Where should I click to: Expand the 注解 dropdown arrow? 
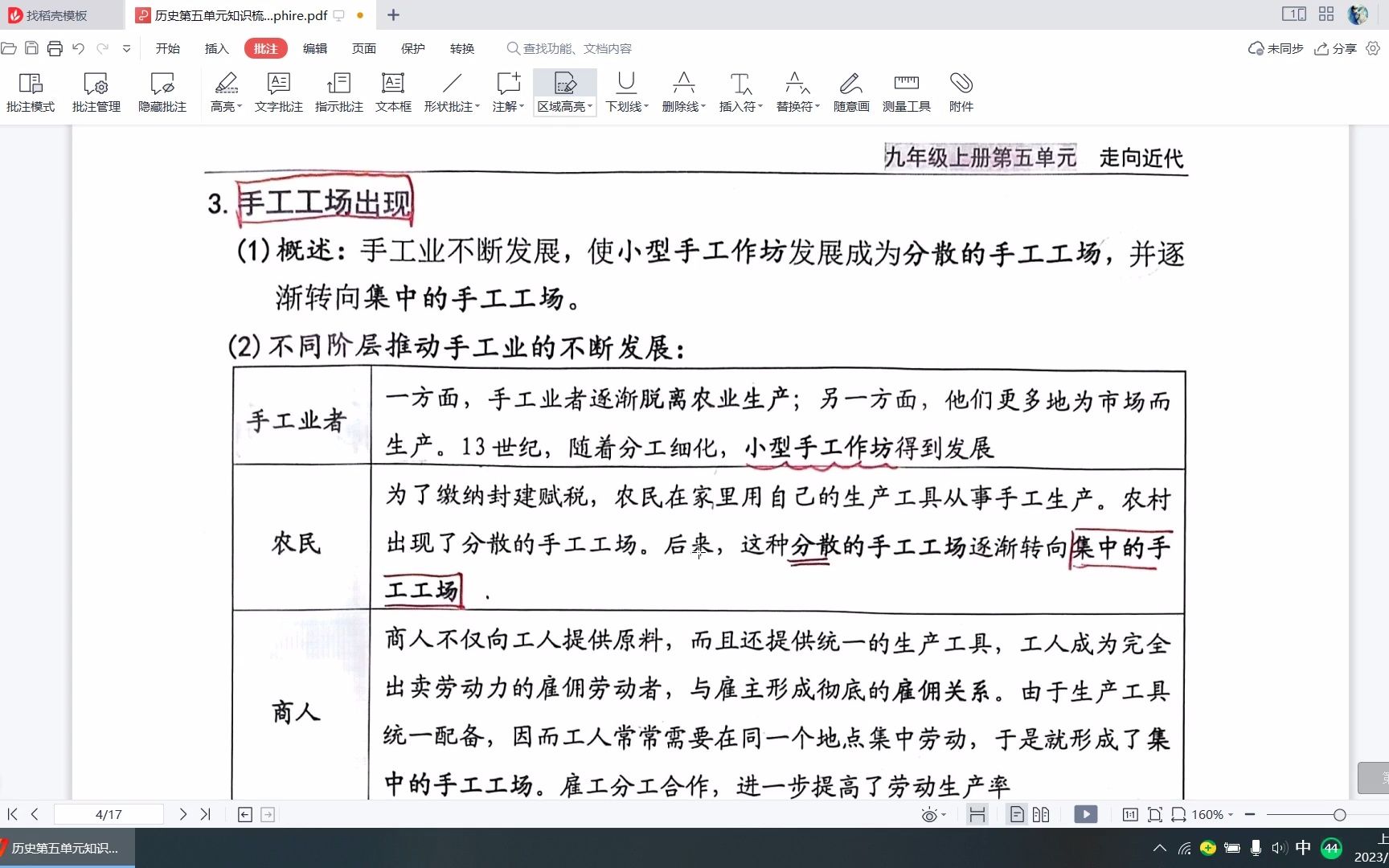point(522,107)
